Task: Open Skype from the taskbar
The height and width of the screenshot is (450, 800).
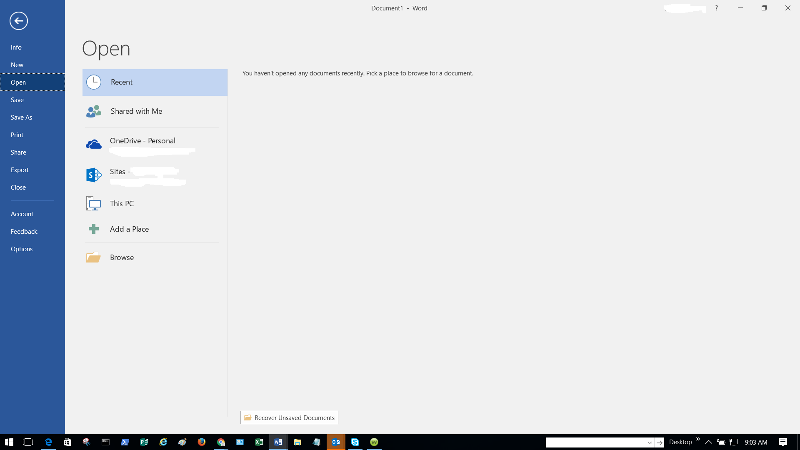Action: (x=355, y=442)
